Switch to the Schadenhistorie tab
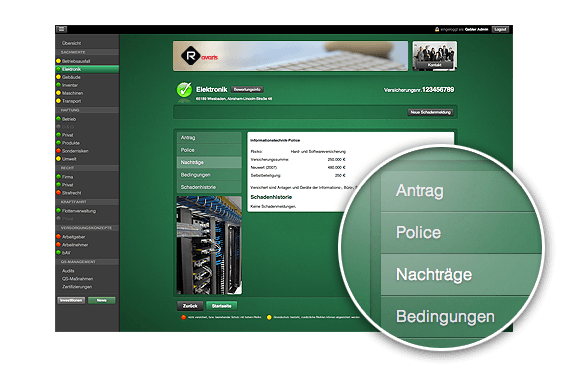The height and width of the screenshot is (381, 570). 209,187
